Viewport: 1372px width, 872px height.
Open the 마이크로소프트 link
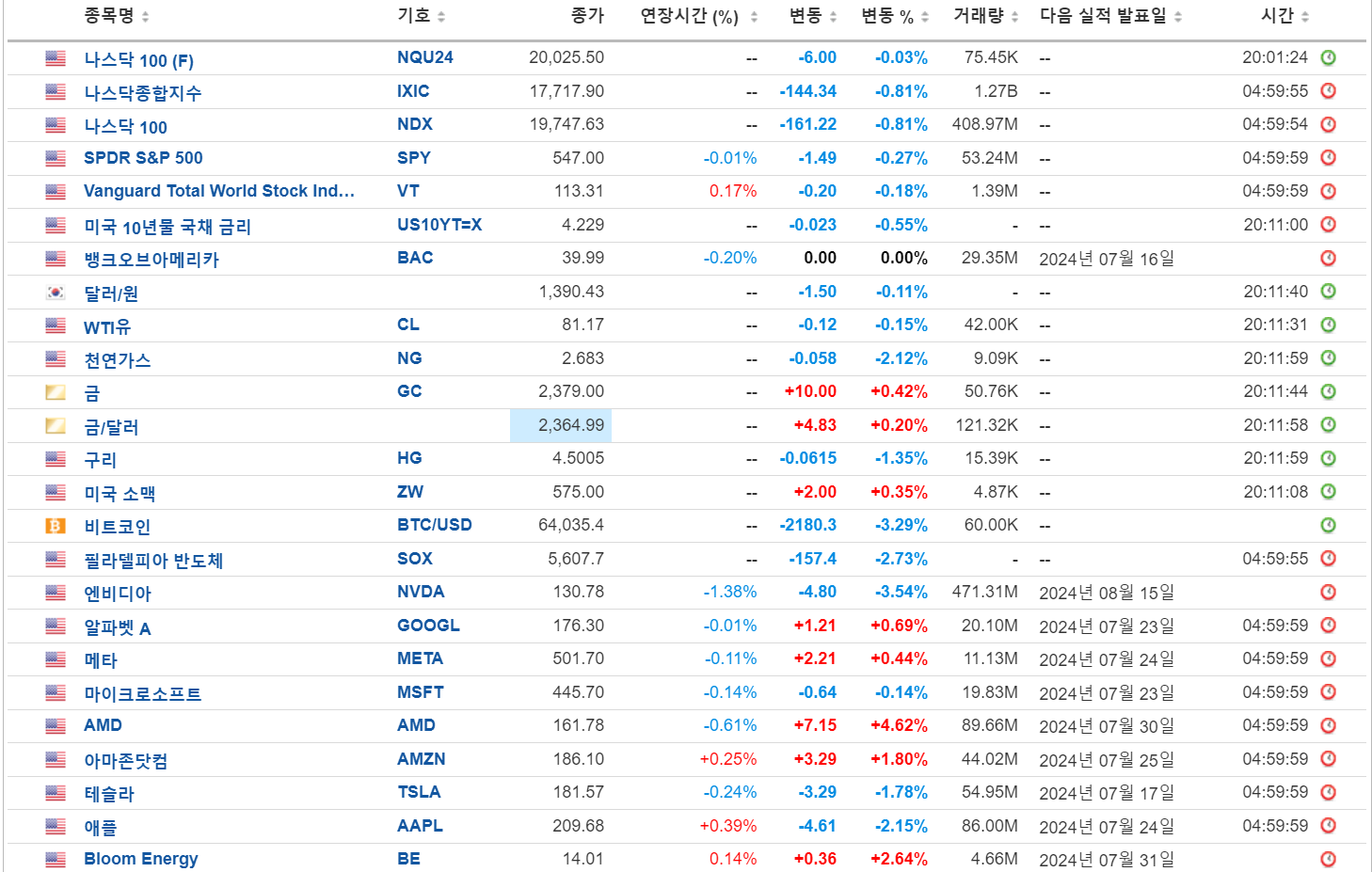point(143,693)
